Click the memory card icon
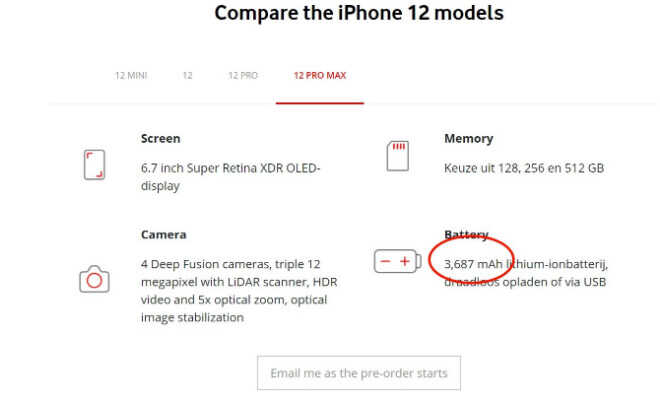Screen dimensions: 660x412 pyautogui.click(x=397, y=156)
